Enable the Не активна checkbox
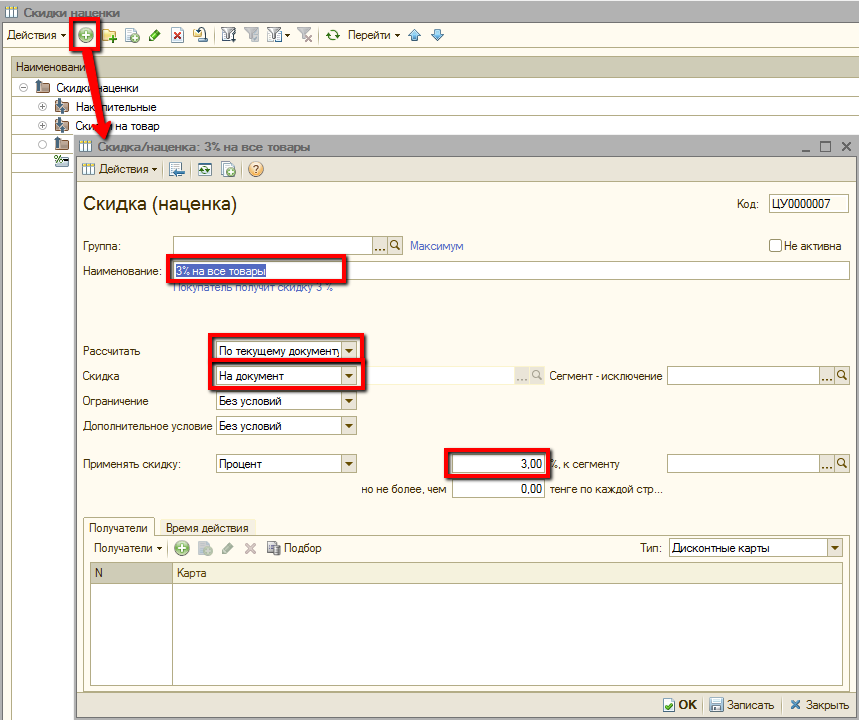The width and height of the screenshot is (859, 720). pyautogui.click(x=775, y=246)
